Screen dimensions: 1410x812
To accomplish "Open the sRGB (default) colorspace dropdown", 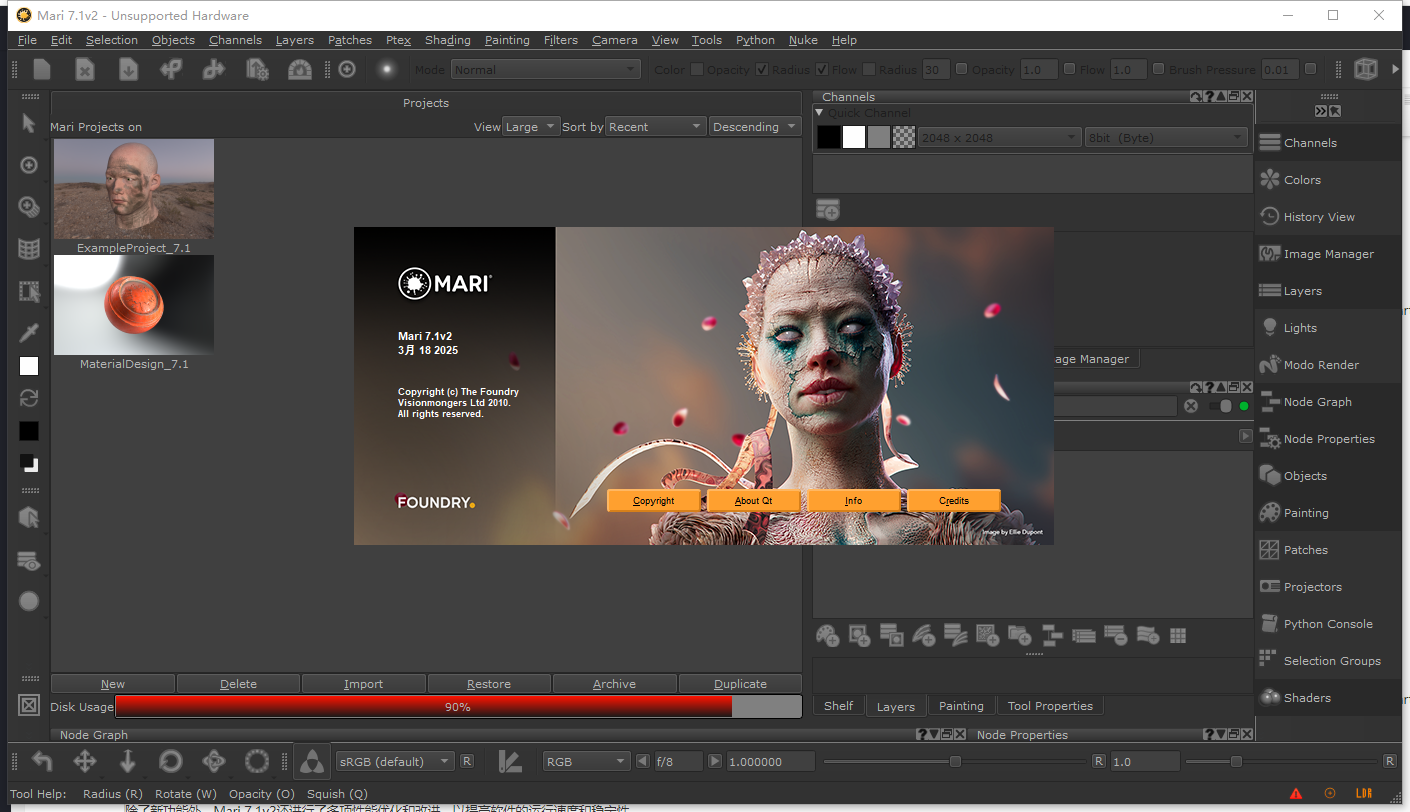I will pyautogui.click(x=396, y=761).
